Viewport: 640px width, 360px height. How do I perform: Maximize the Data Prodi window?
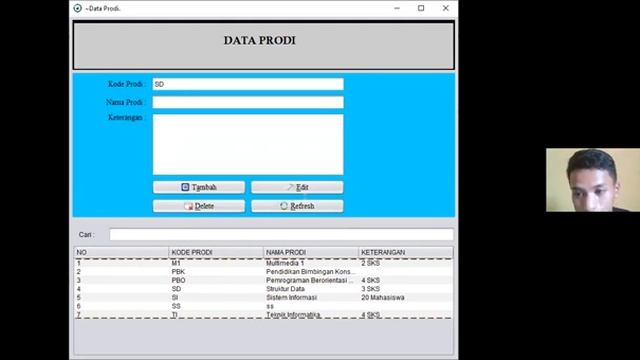421,8
